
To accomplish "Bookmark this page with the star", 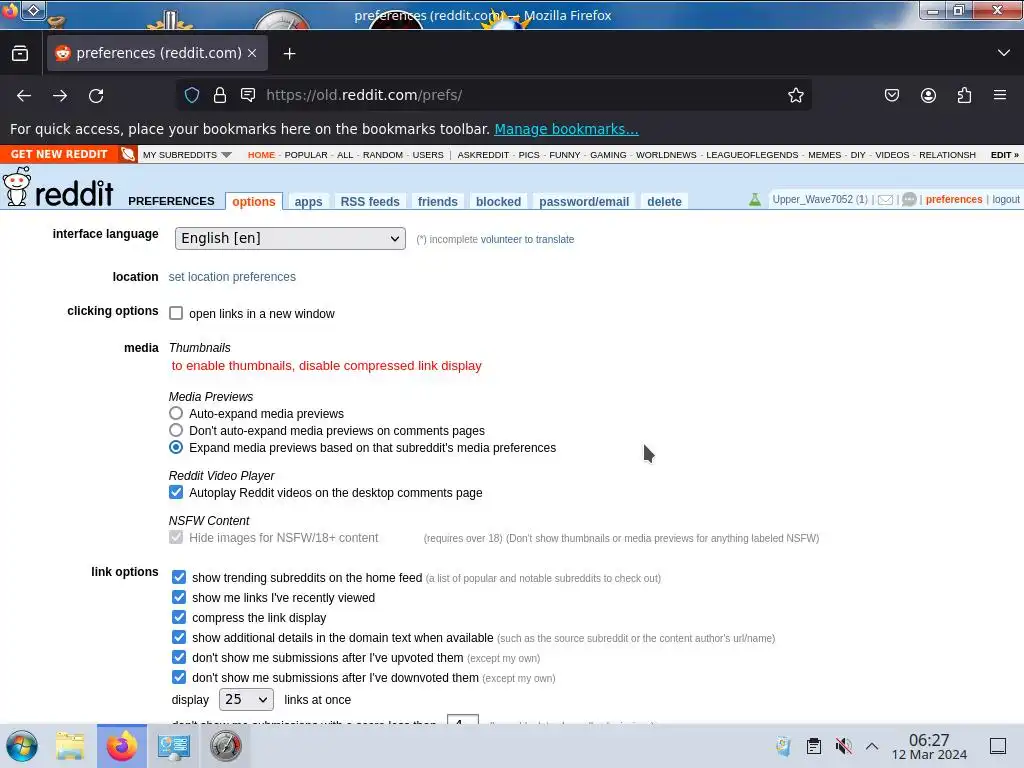I will (795, 95).
